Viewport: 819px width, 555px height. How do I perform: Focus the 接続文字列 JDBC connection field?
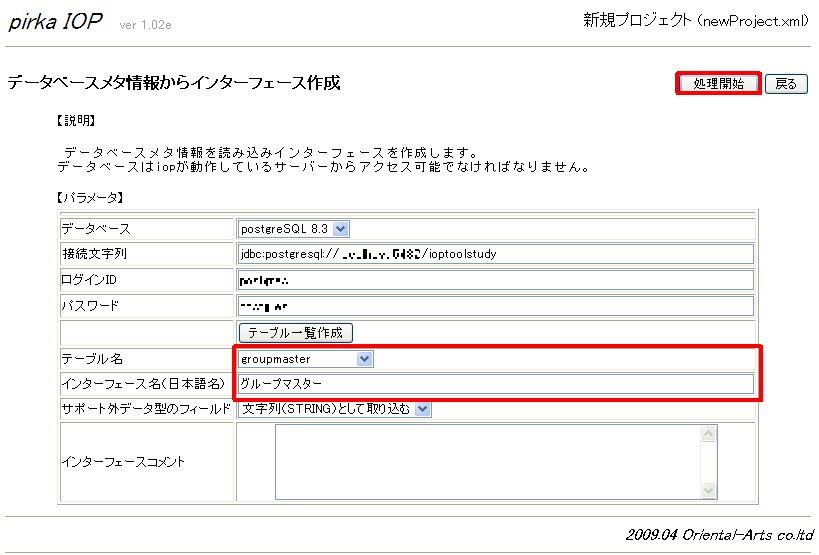(x=495, y=254)
